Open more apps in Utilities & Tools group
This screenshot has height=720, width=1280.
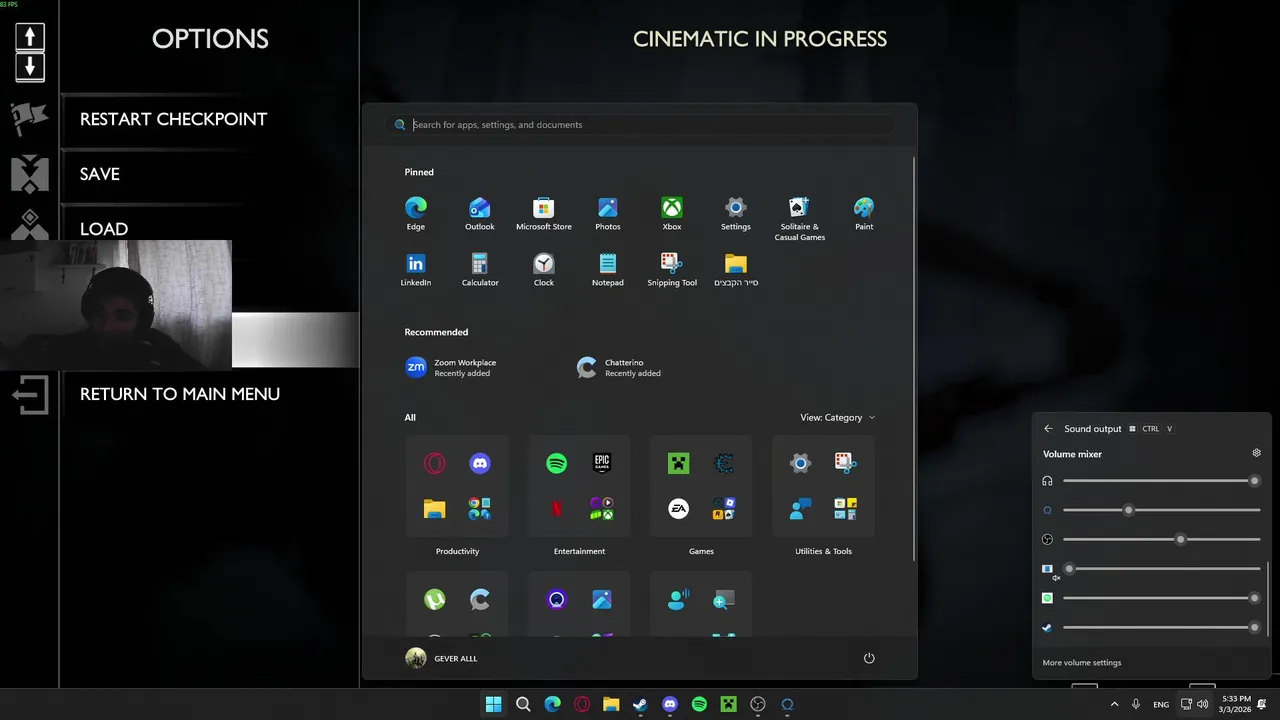[x=846, y=509]
